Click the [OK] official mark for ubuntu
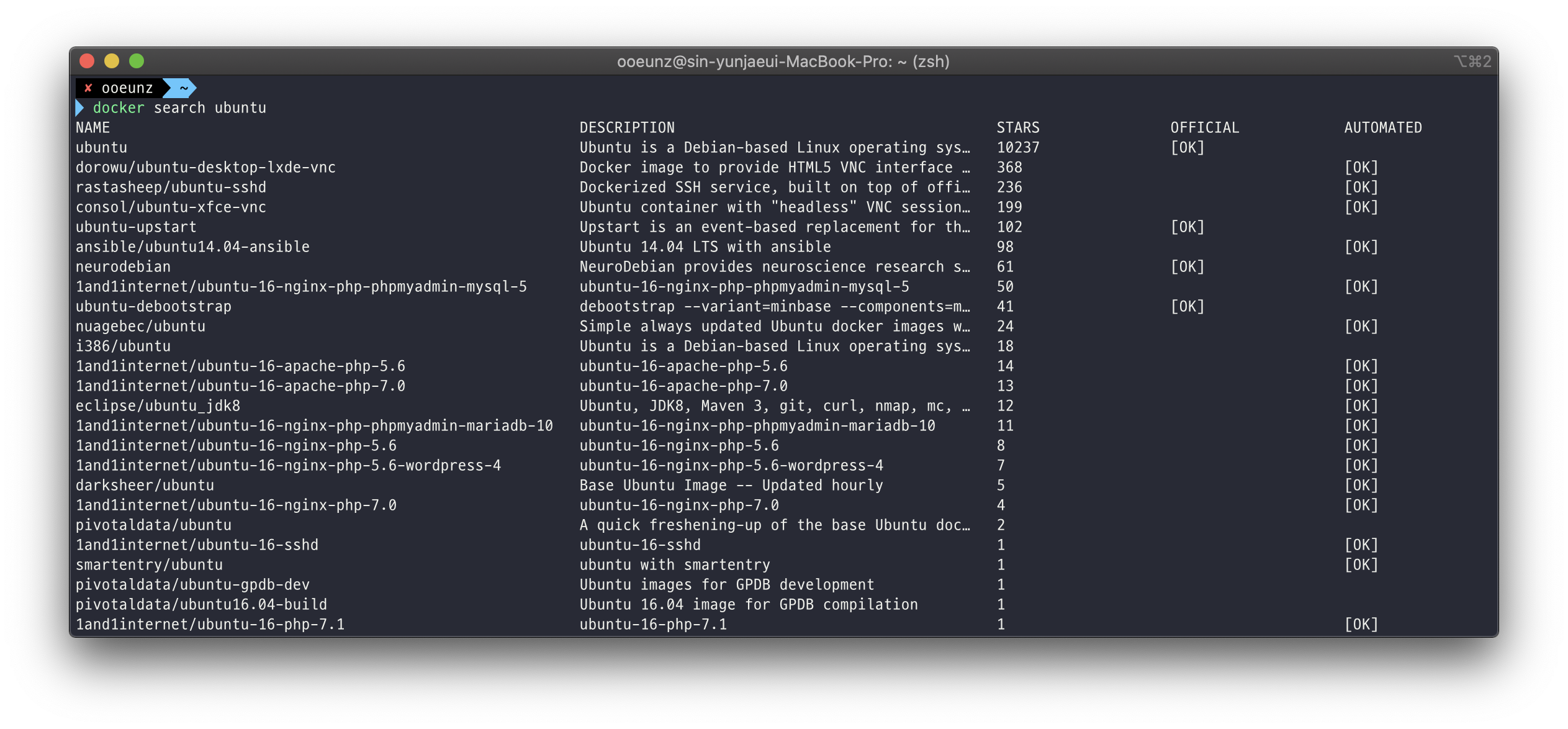The height and width of the screenshot is (729, 1568). (x=1187, y=148)
